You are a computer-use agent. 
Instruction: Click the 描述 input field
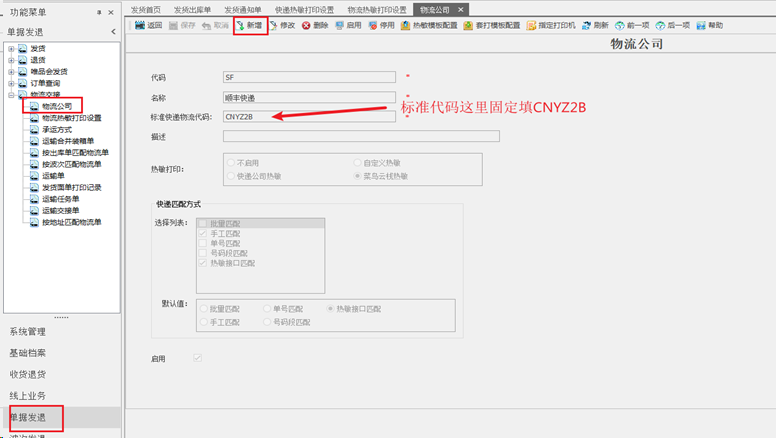pos(361,136)
